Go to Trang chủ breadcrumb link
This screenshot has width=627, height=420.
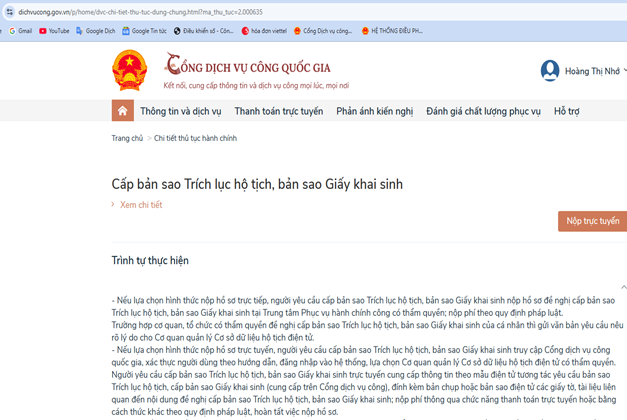click(127, 138)
